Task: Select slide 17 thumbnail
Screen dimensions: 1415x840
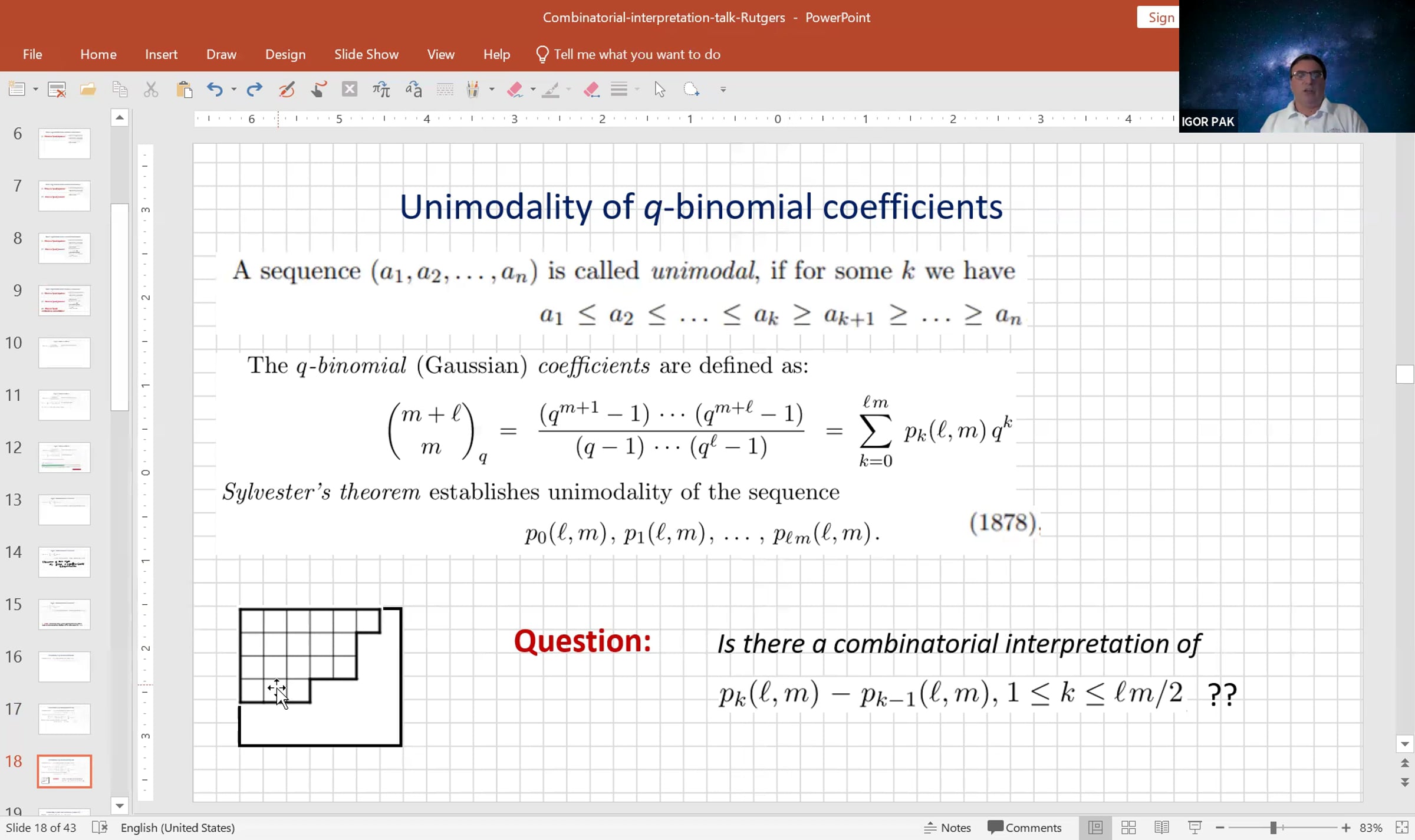Action: 64,719
